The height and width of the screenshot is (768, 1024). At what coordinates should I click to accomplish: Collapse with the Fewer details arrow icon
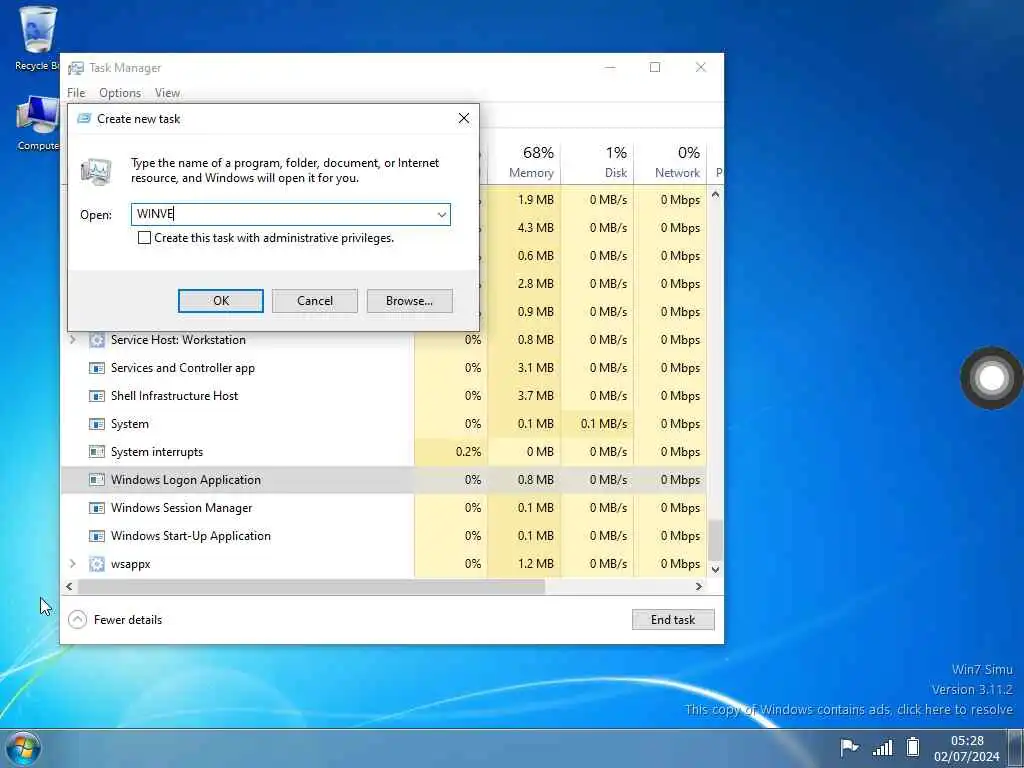(x=77, y=619)
